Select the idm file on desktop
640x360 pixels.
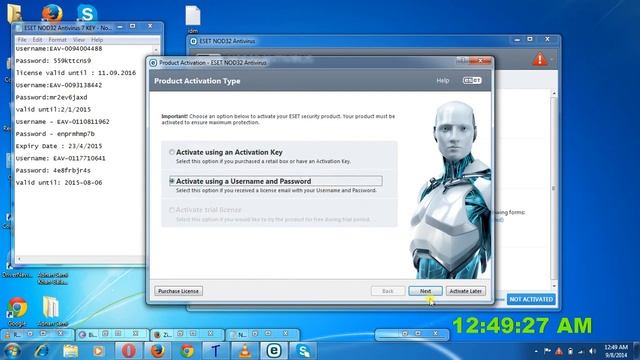click(x=193, y=19)
